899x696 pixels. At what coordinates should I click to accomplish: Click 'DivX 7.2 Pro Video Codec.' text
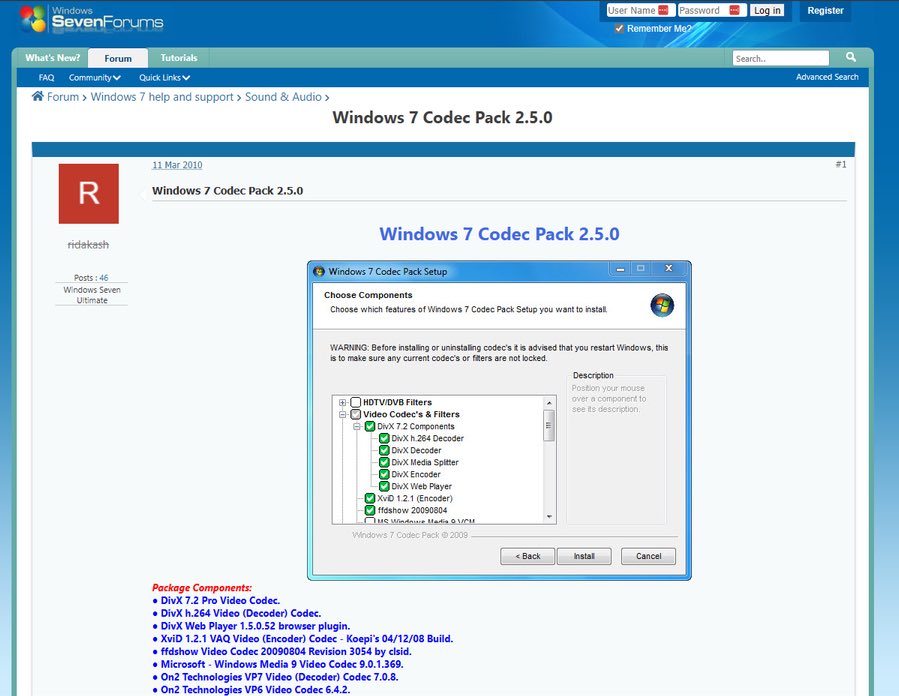220,600
